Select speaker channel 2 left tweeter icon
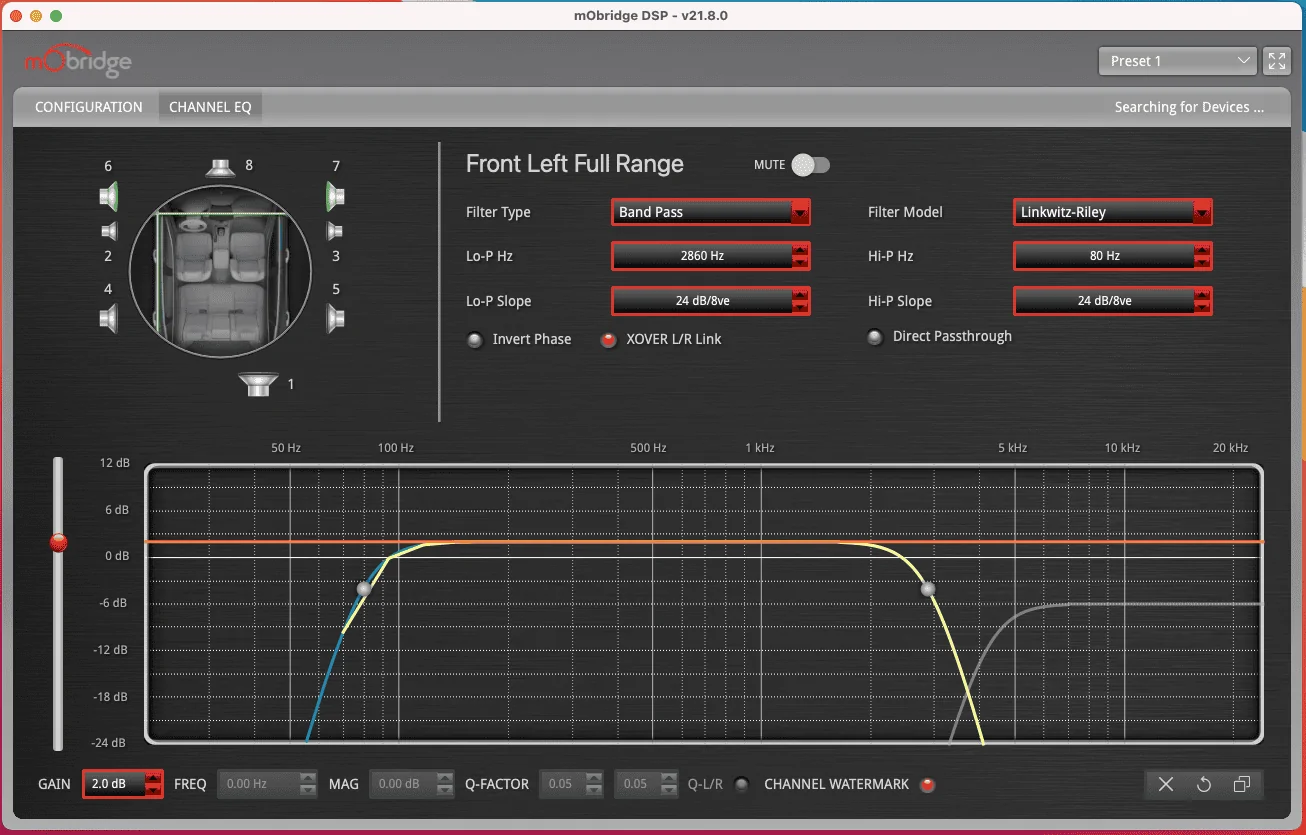This screenshot has width=1306, height=835. (x=109, y=232)
